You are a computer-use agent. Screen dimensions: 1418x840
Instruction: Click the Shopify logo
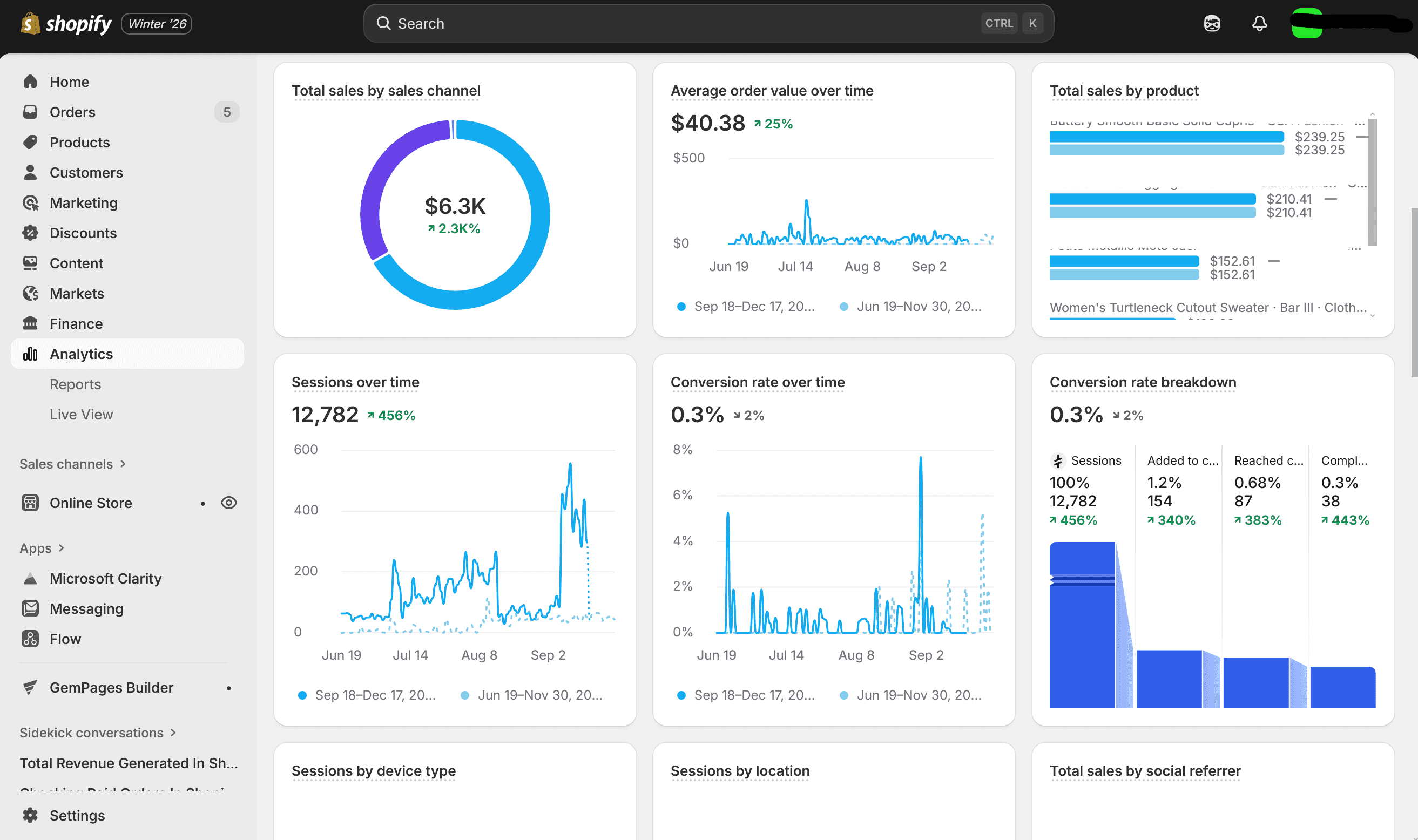pos(66,24)
